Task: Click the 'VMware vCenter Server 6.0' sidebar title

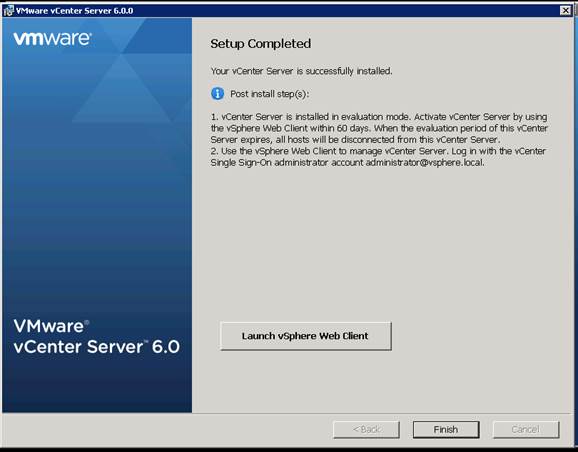Action: [x=97, y=336]
